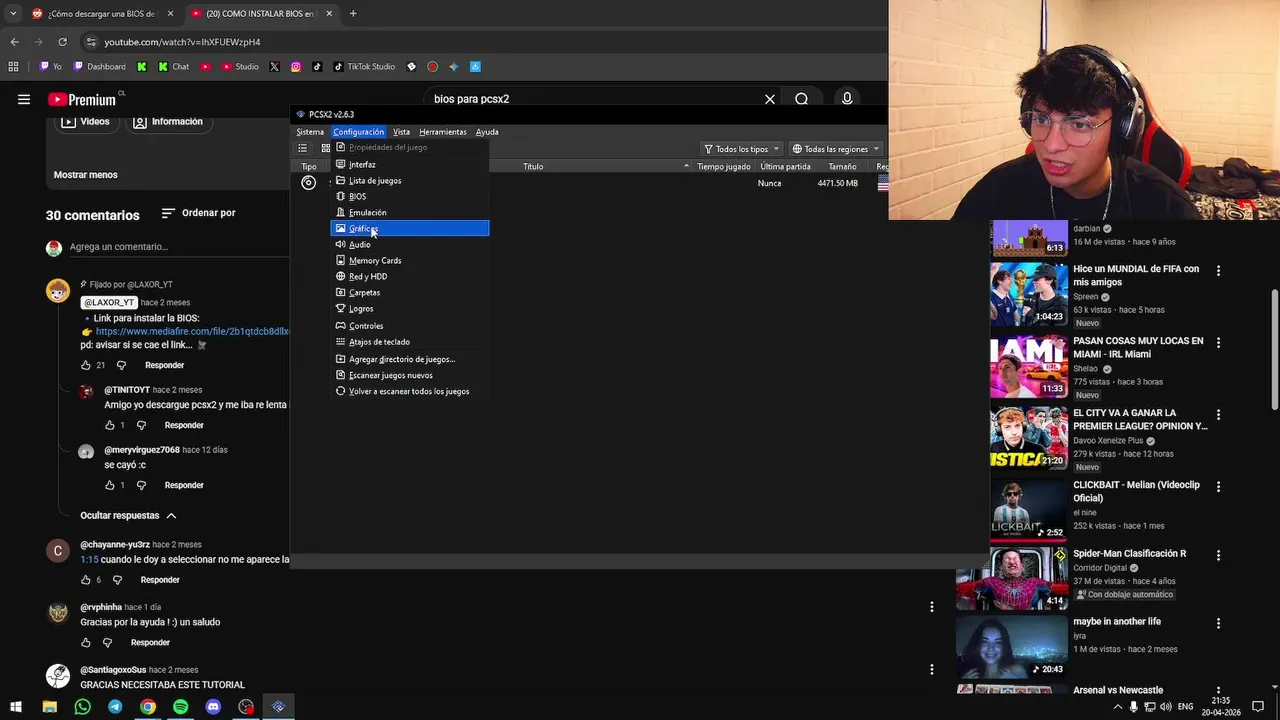Click the YouTube search magnifier button
This screenshot has width=1280, height=720.
801,99
